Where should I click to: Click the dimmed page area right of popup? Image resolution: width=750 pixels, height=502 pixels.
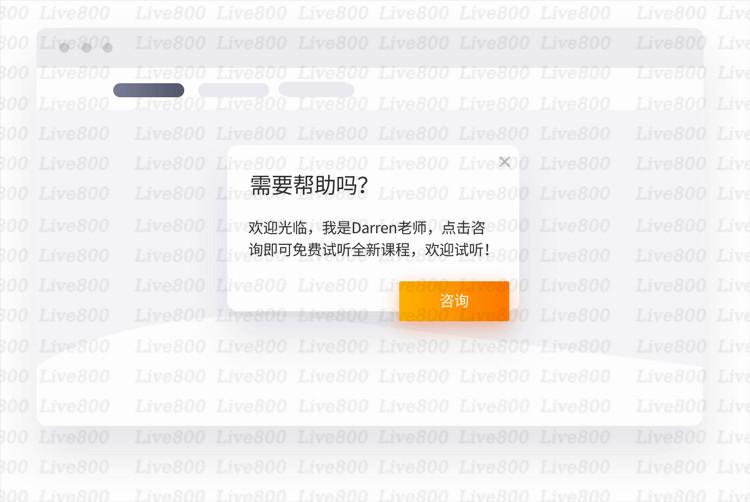(611, 225)
